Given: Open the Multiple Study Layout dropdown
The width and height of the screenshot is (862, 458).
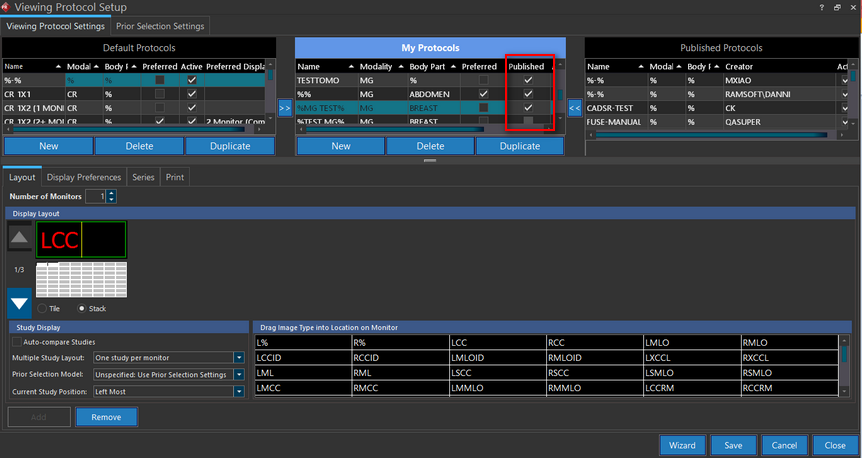Looking at the screenshot, I should (239, 357).
